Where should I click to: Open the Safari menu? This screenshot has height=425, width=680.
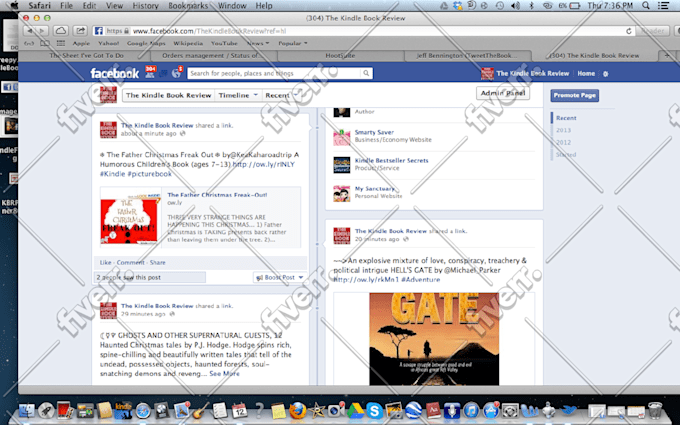(39, 6)
